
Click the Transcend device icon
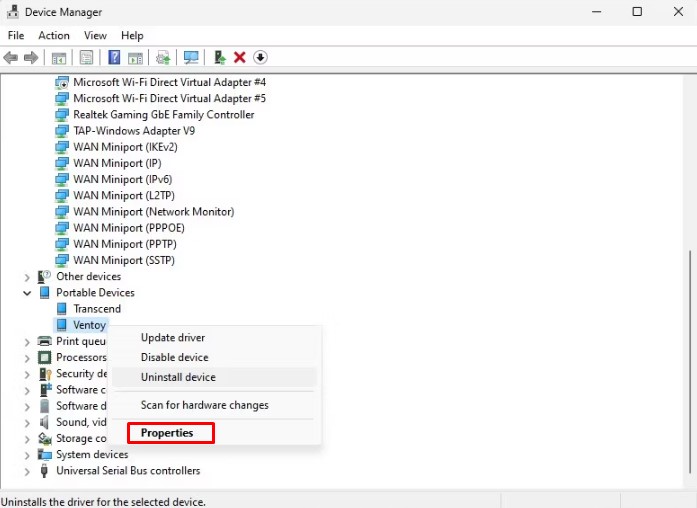coord(62,308)
